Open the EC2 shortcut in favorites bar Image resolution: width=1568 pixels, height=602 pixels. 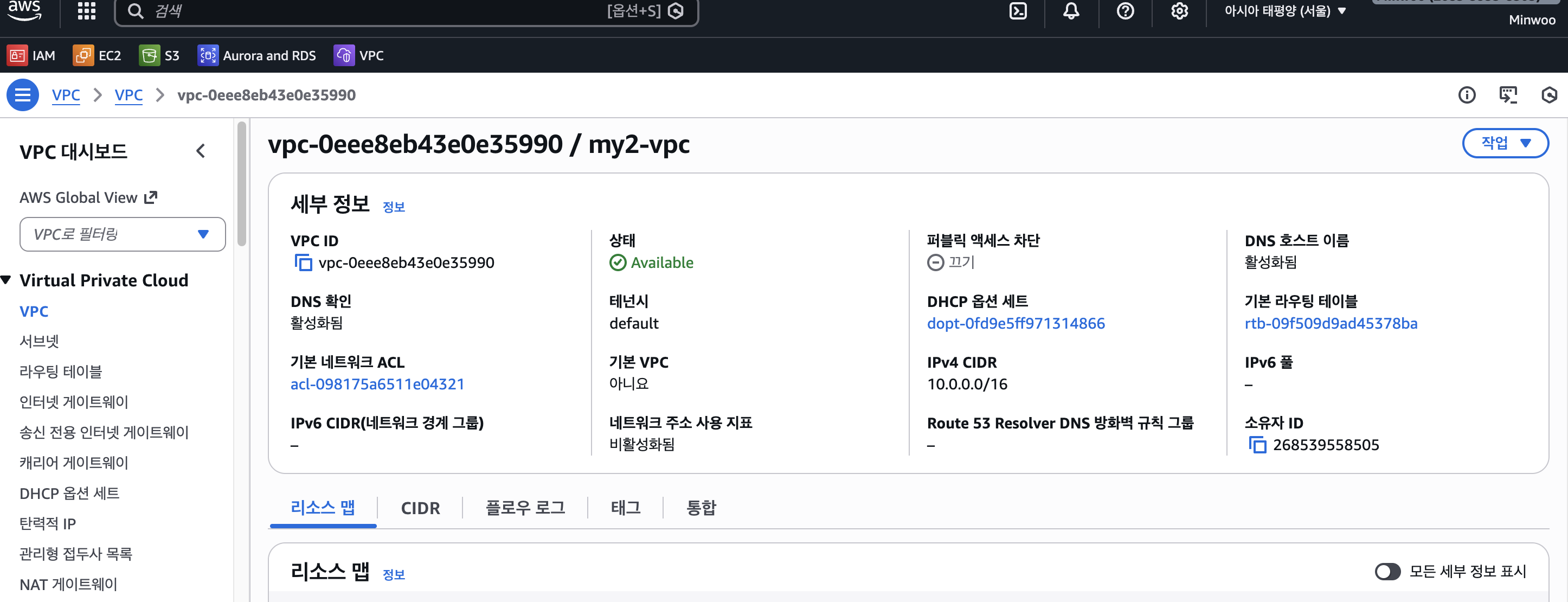click(x=97, y=55)
